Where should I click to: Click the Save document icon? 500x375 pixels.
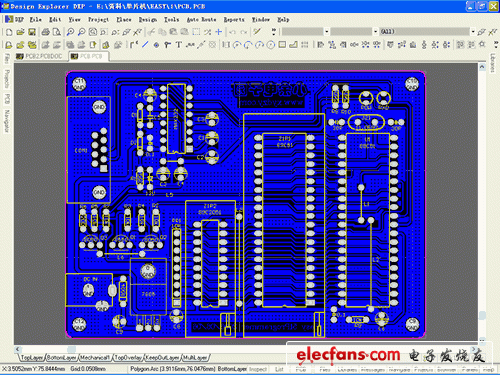click(32, 32)
